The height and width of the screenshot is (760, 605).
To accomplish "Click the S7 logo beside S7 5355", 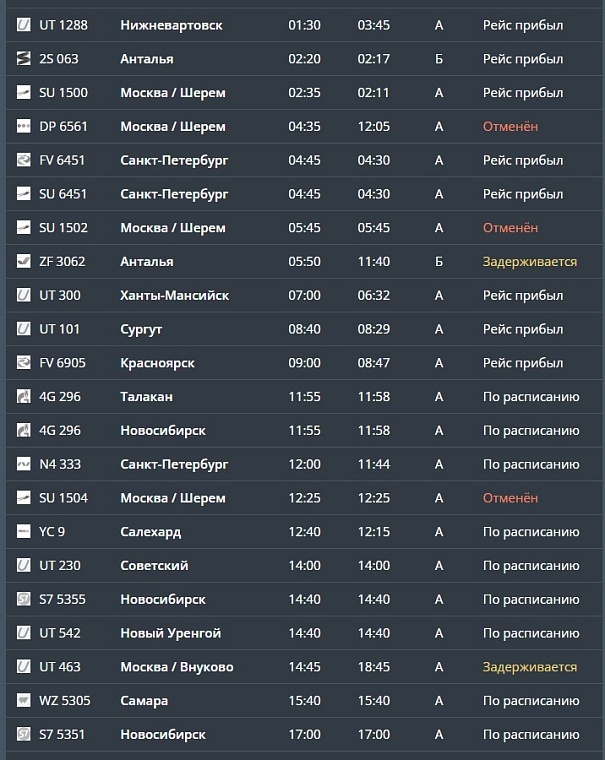I will 23,599.
